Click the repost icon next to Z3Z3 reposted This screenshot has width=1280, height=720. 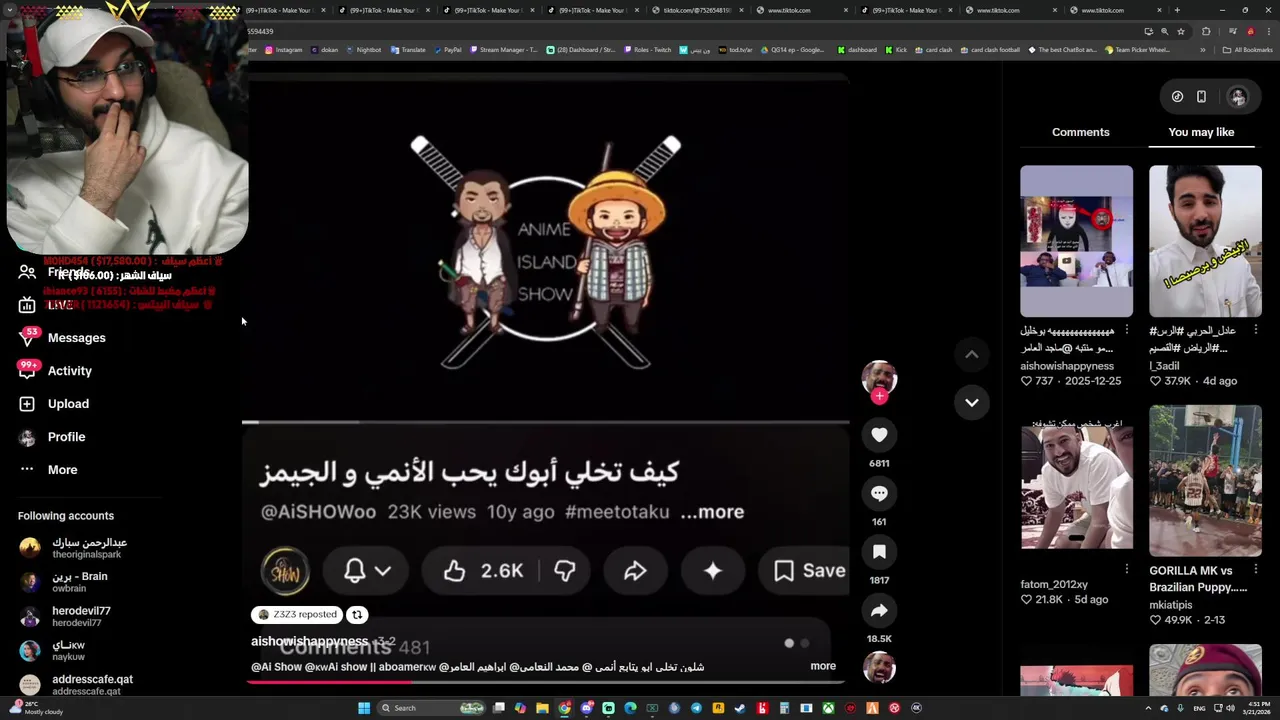coord(357,615)
